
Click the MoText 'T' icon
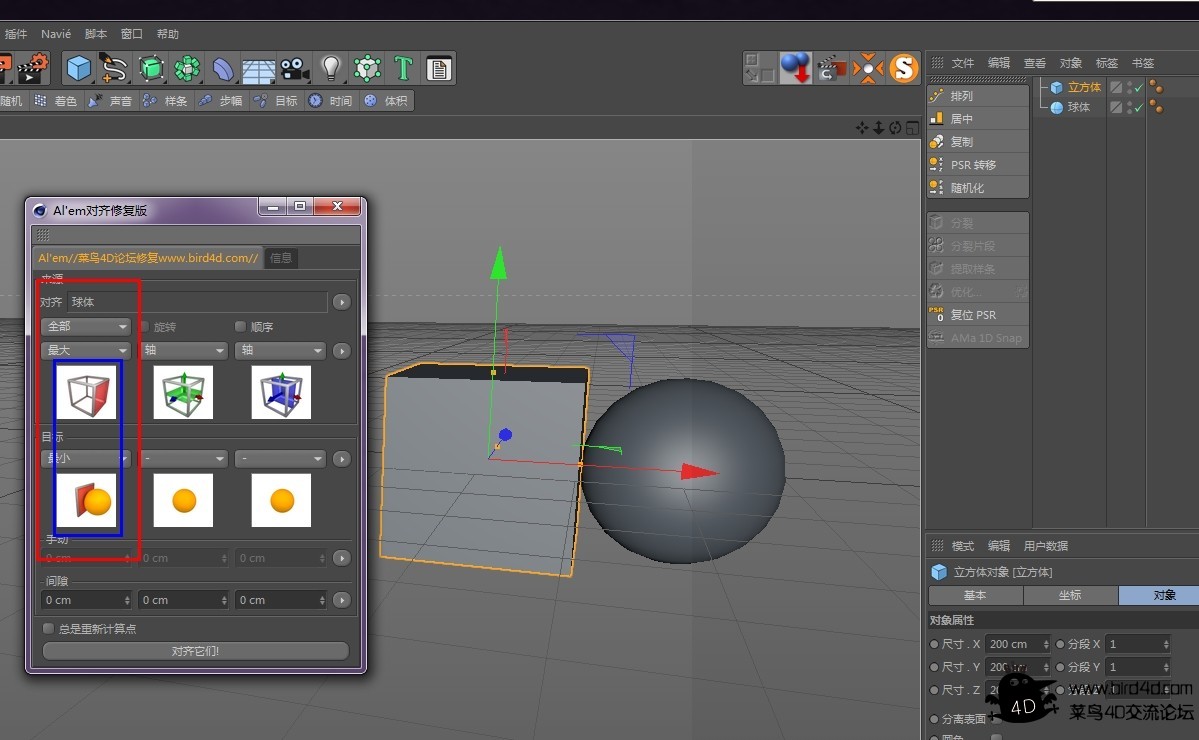click(x=402, y=68)
